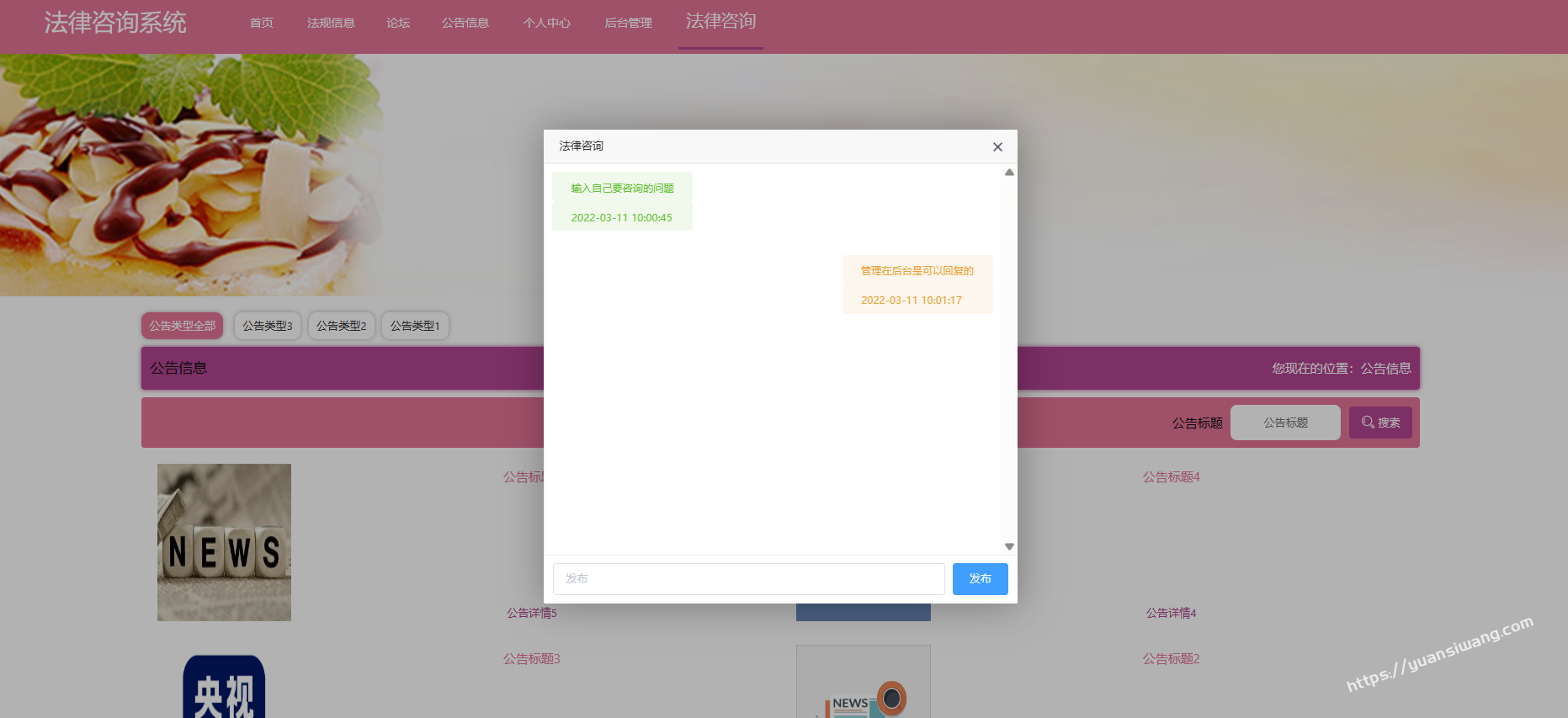Open the 论坛 menu item
The width and height of the screenshot is (1568, 718).
tap(398, 23)
